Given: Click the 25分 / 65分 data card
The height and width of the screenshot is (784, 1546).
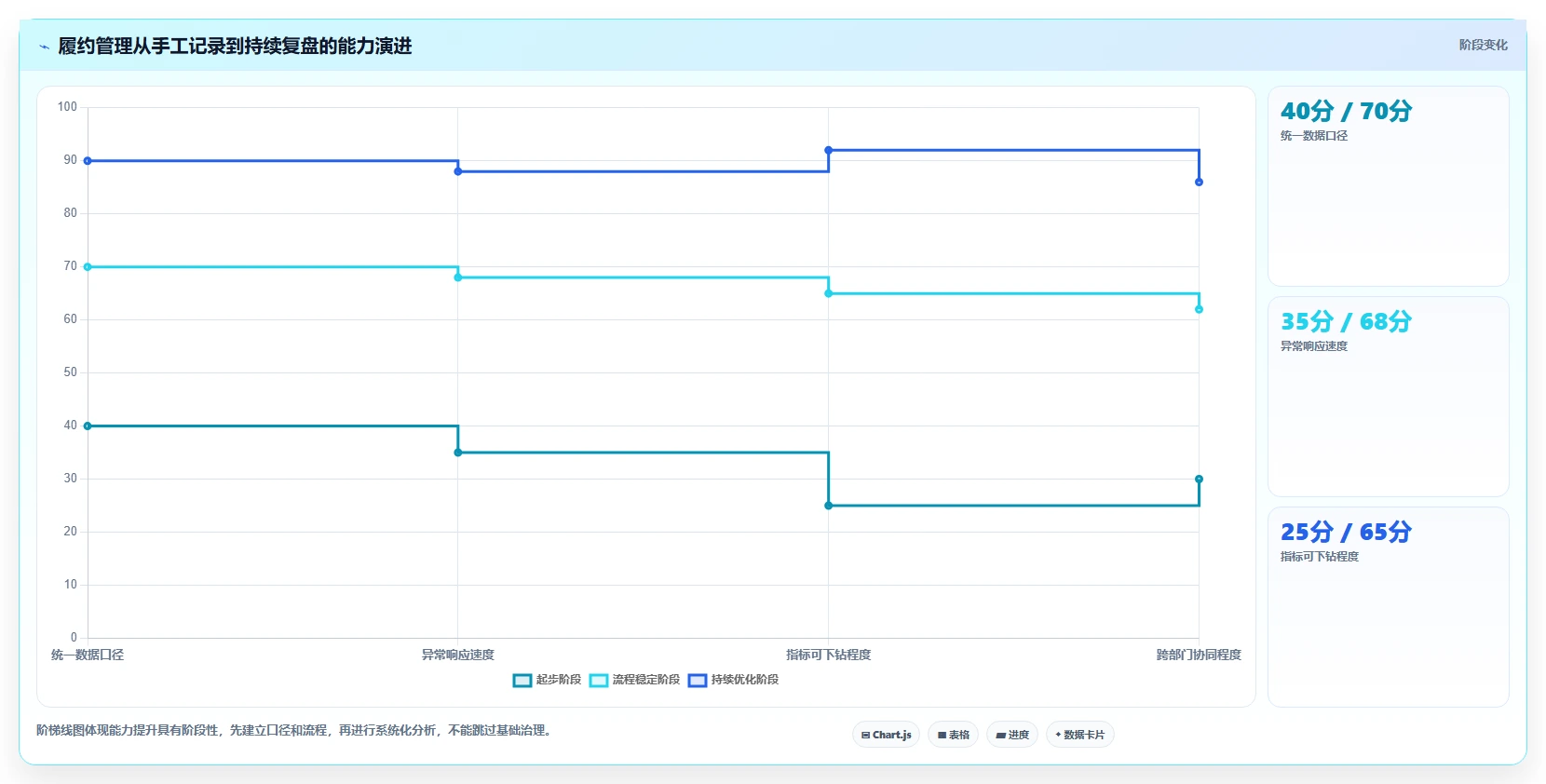Looking at the screenshot, I should [1388, 607].
